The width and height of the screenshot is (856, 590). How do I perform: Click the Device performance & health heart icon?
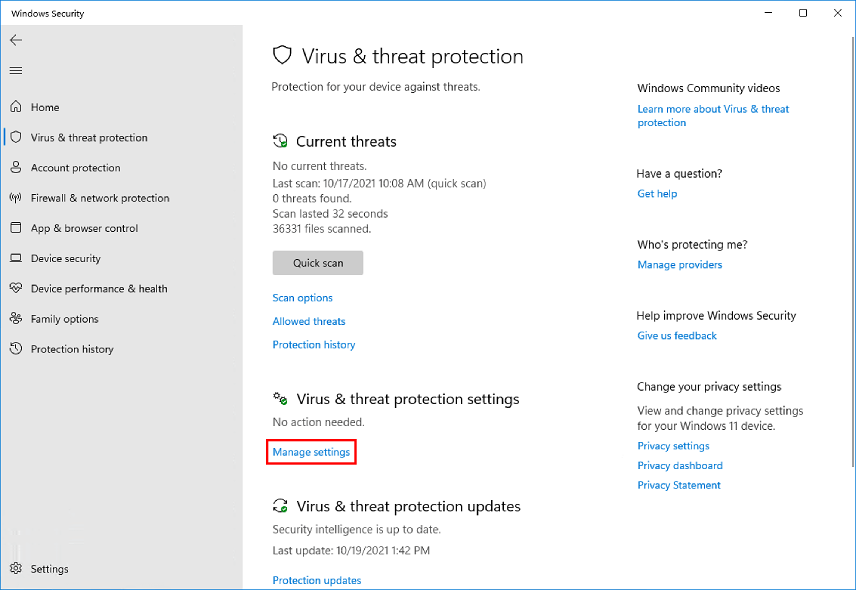15,288
